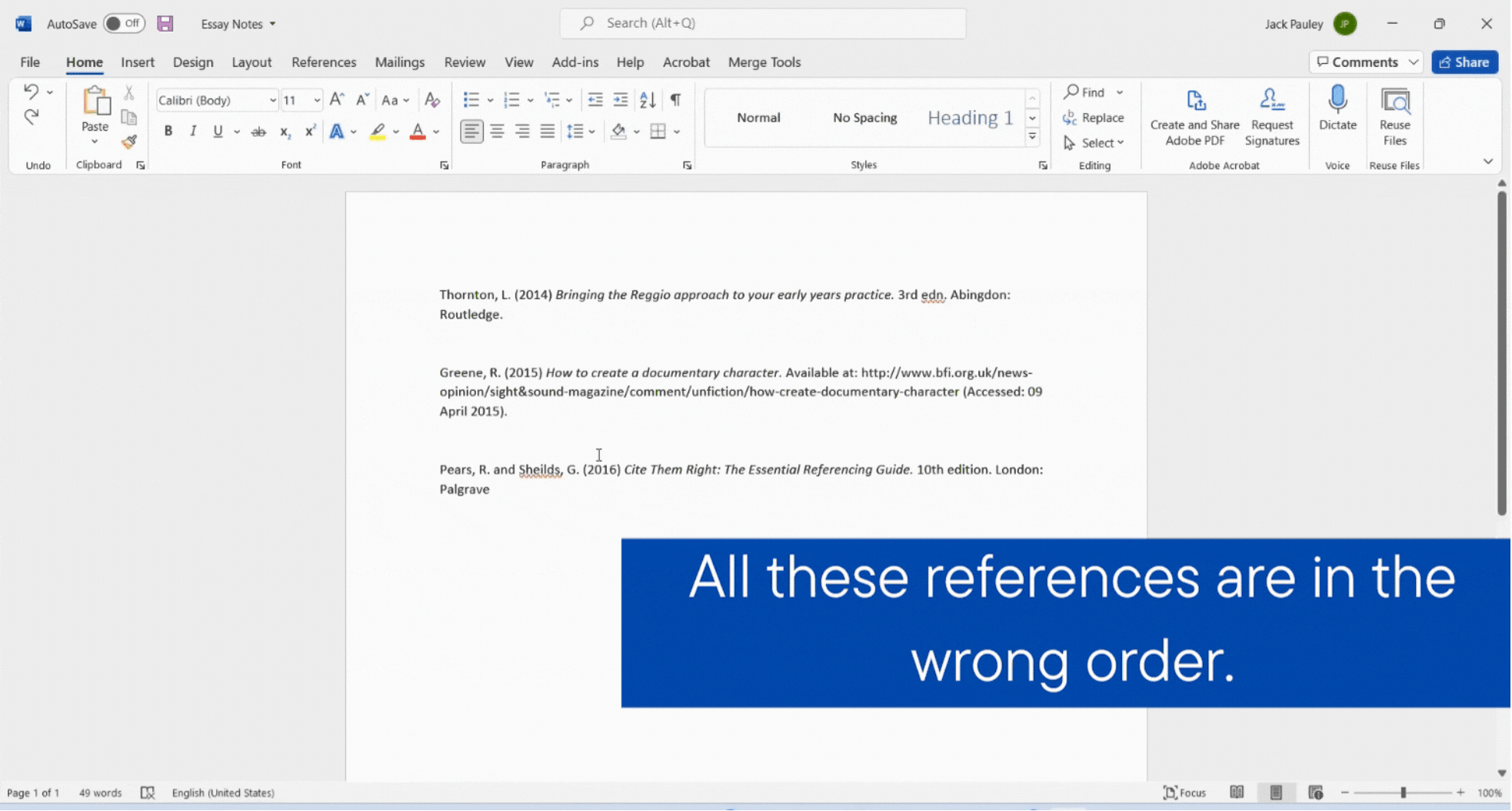Click the zoom slider handle

click(1403, 793)
